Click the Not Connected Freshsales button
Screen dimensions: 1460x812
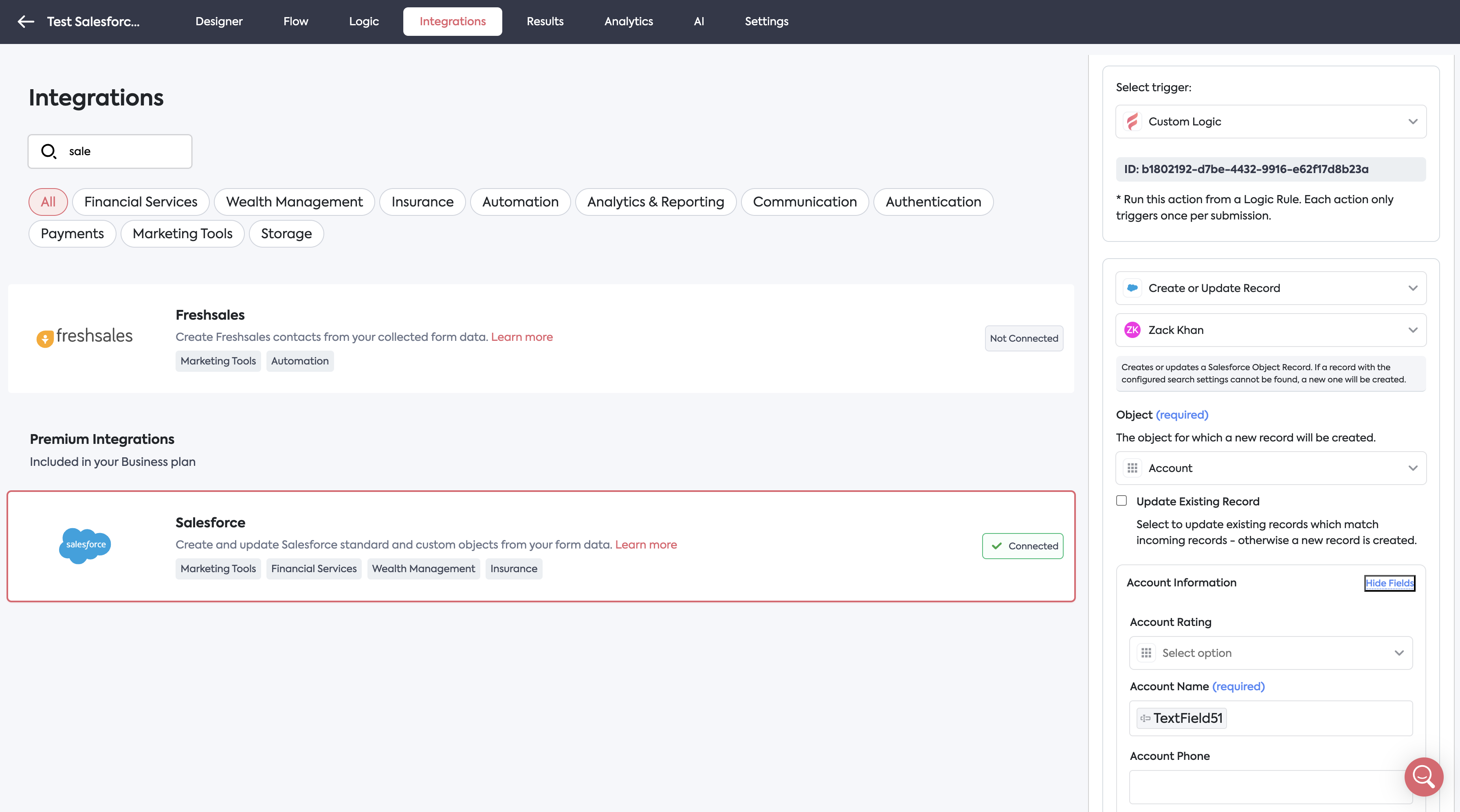point(1024,338)
